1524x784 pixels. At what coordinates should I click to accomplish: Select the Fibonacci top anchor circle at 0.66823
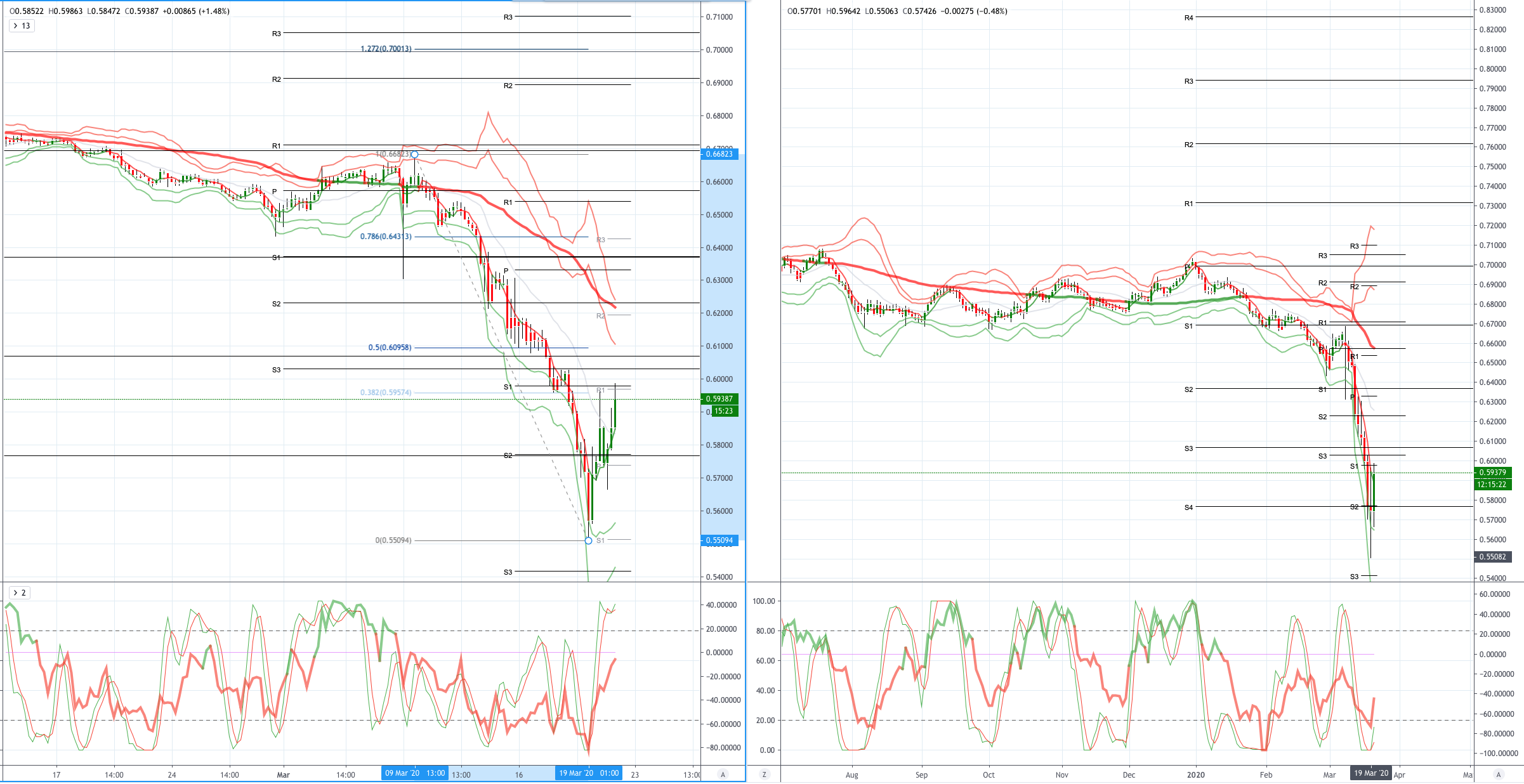tap(414, 155)
